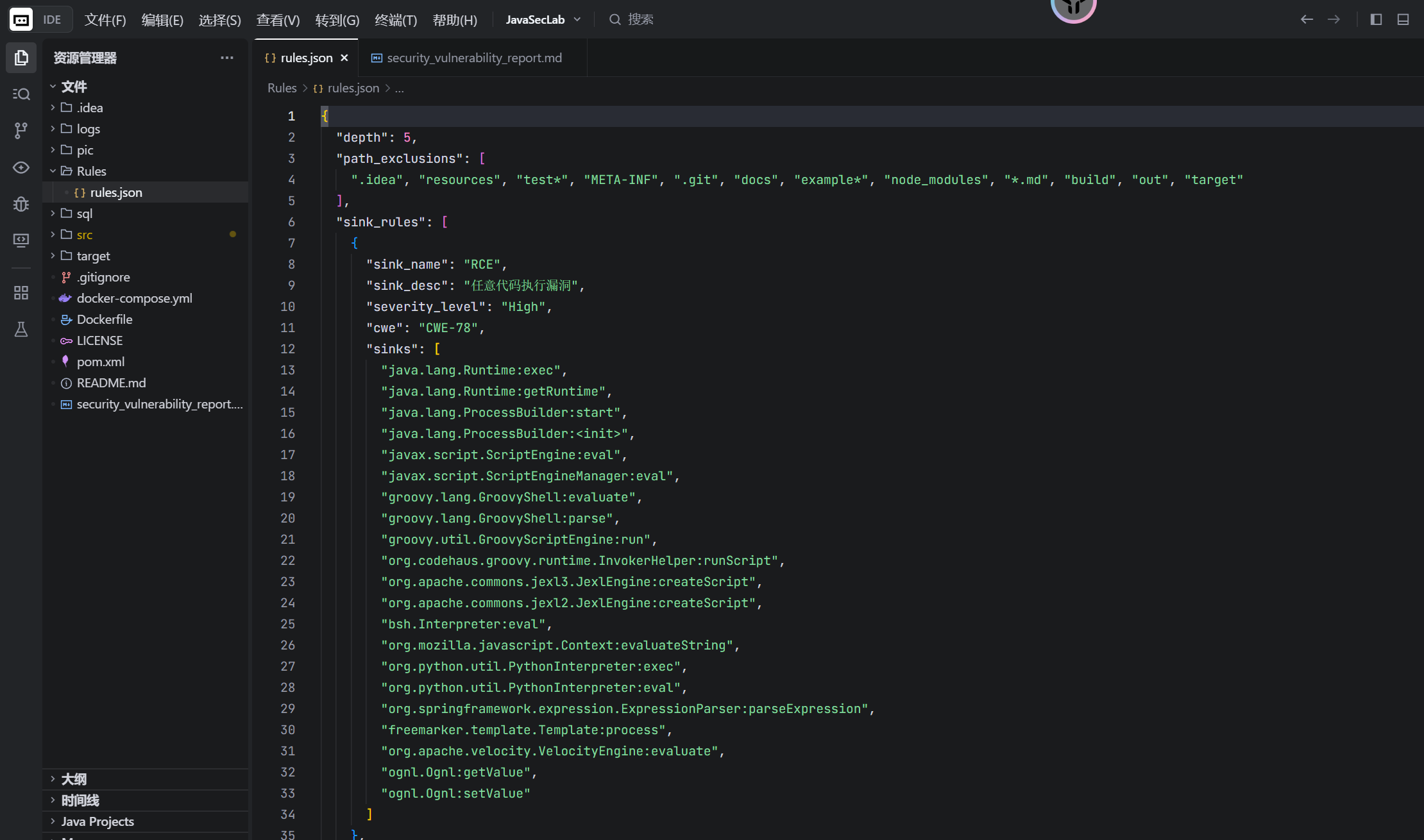Open the JavaSecLab project dropdown
Image resolution: width=1424 pixels, height=840 pixels.
pyautogui.click(x=543, y=19)
